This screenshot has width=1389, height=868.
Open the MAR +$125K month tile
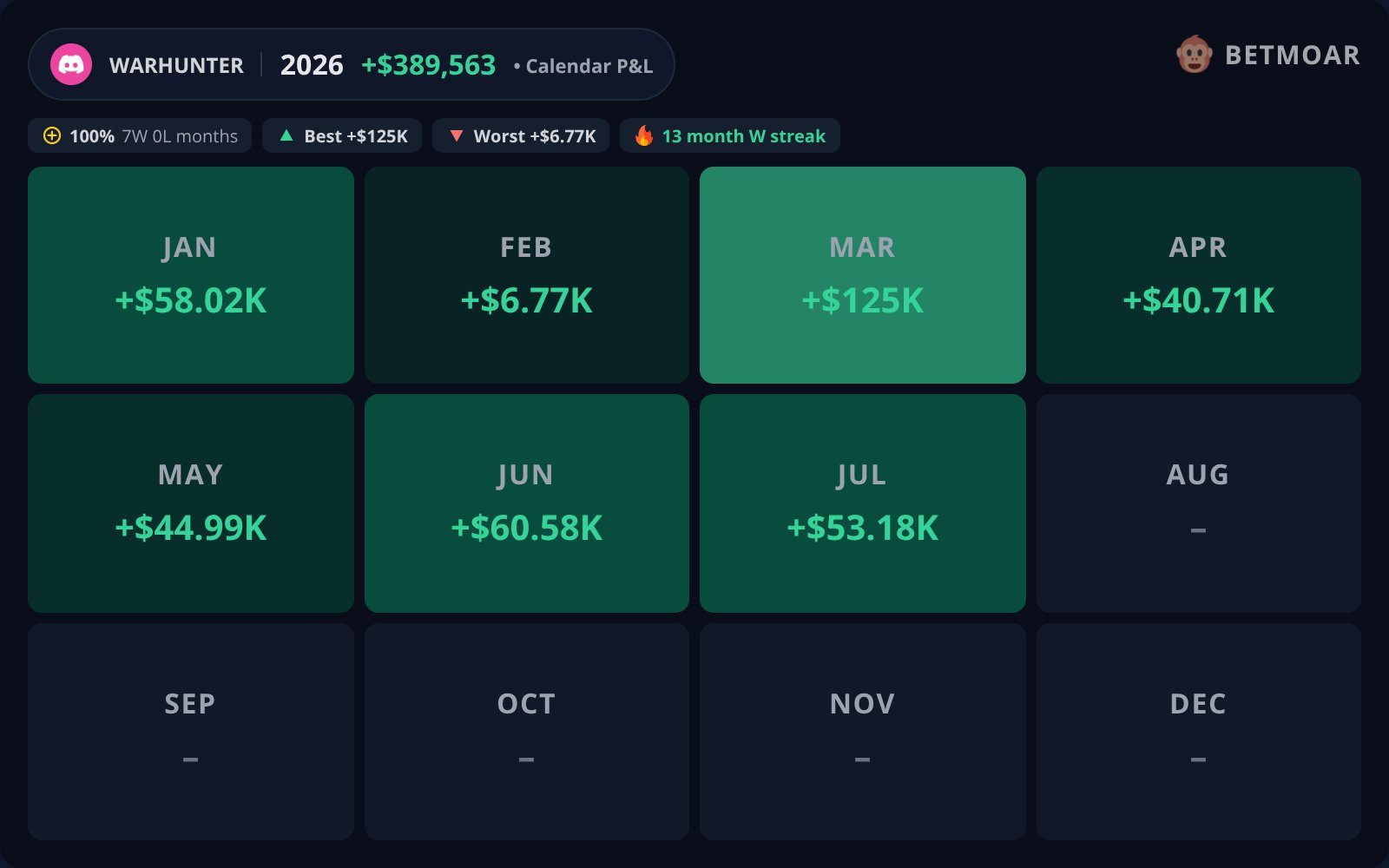(x=863, y=275)
